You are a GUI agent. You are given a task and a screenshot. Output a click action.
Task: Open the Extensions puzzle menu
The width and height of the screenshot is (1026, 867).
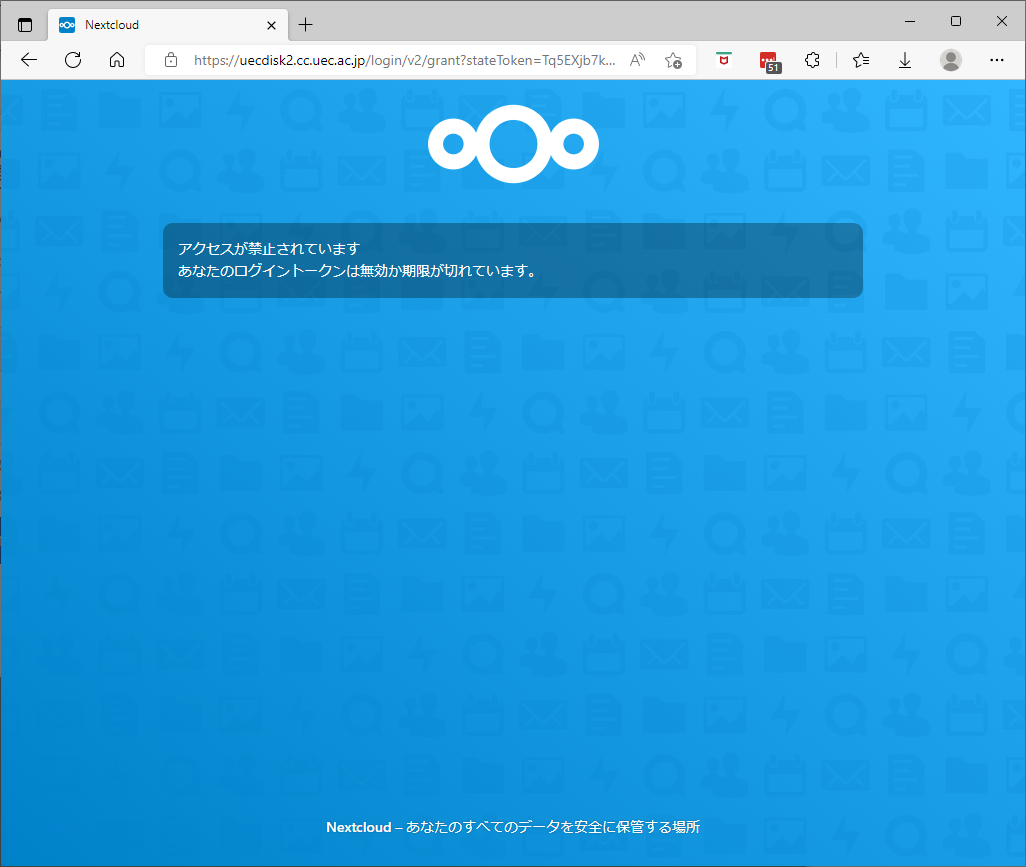coord(812,60)
